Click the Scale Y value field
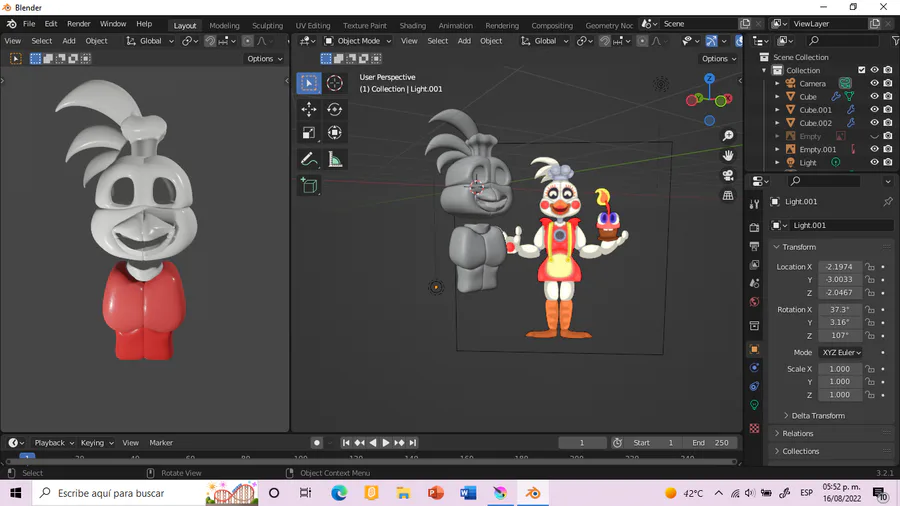Screen dimensions: 900x506 (x=839, y=382)
